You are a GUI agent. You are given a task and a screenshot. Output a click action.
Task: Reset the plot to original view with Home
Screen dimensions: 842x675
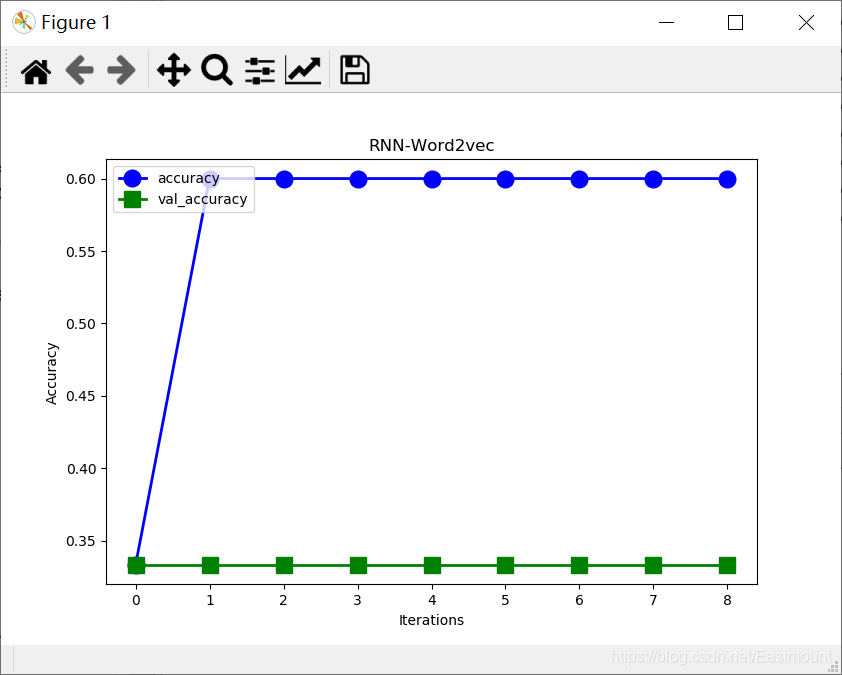point(36,70)
